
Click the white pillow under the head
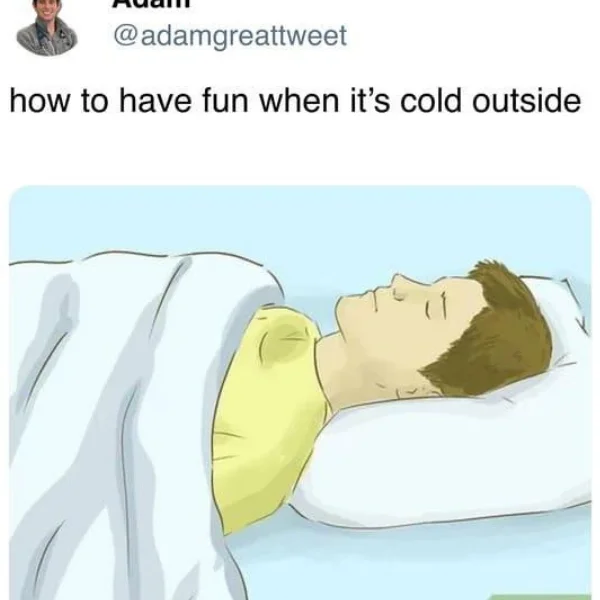coord(452,452)
